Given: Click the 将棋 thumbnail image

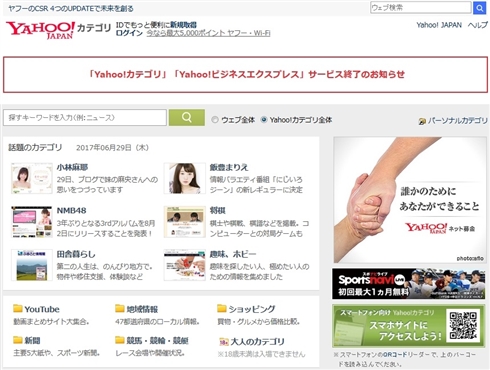Looking at the screenshot, I should pos(185,222).
